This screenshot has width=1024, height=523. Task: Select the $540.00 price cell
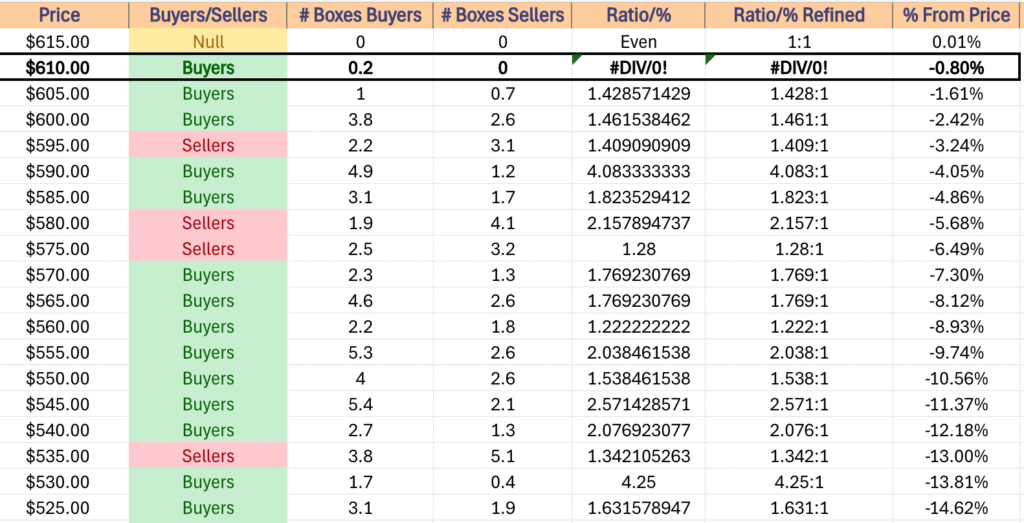[x=64, y=430]
